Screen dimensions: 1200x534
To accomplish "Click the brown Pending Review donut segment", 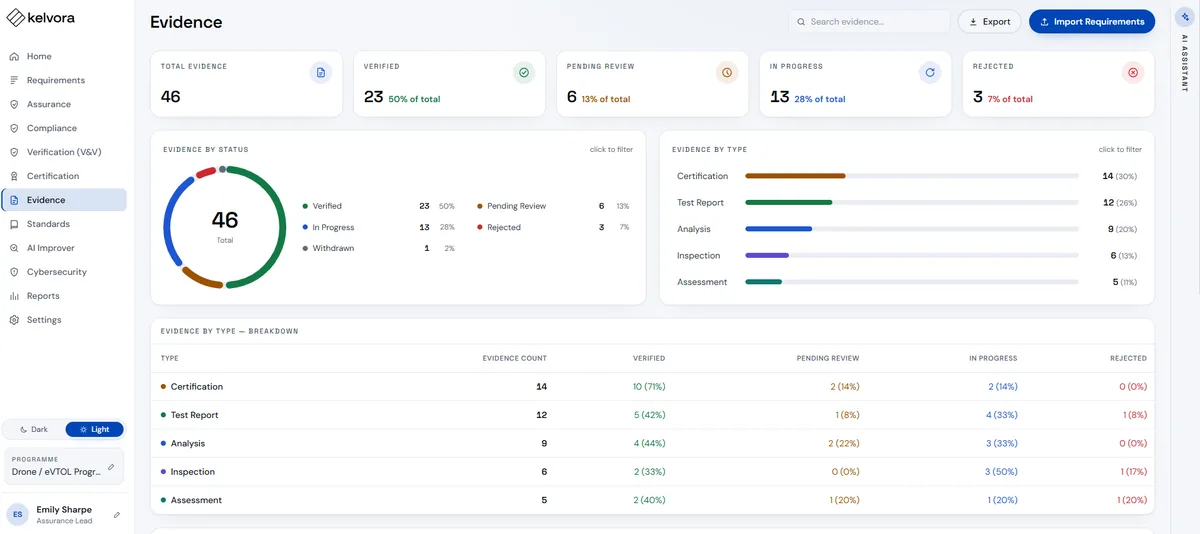I will coord(201,278).
